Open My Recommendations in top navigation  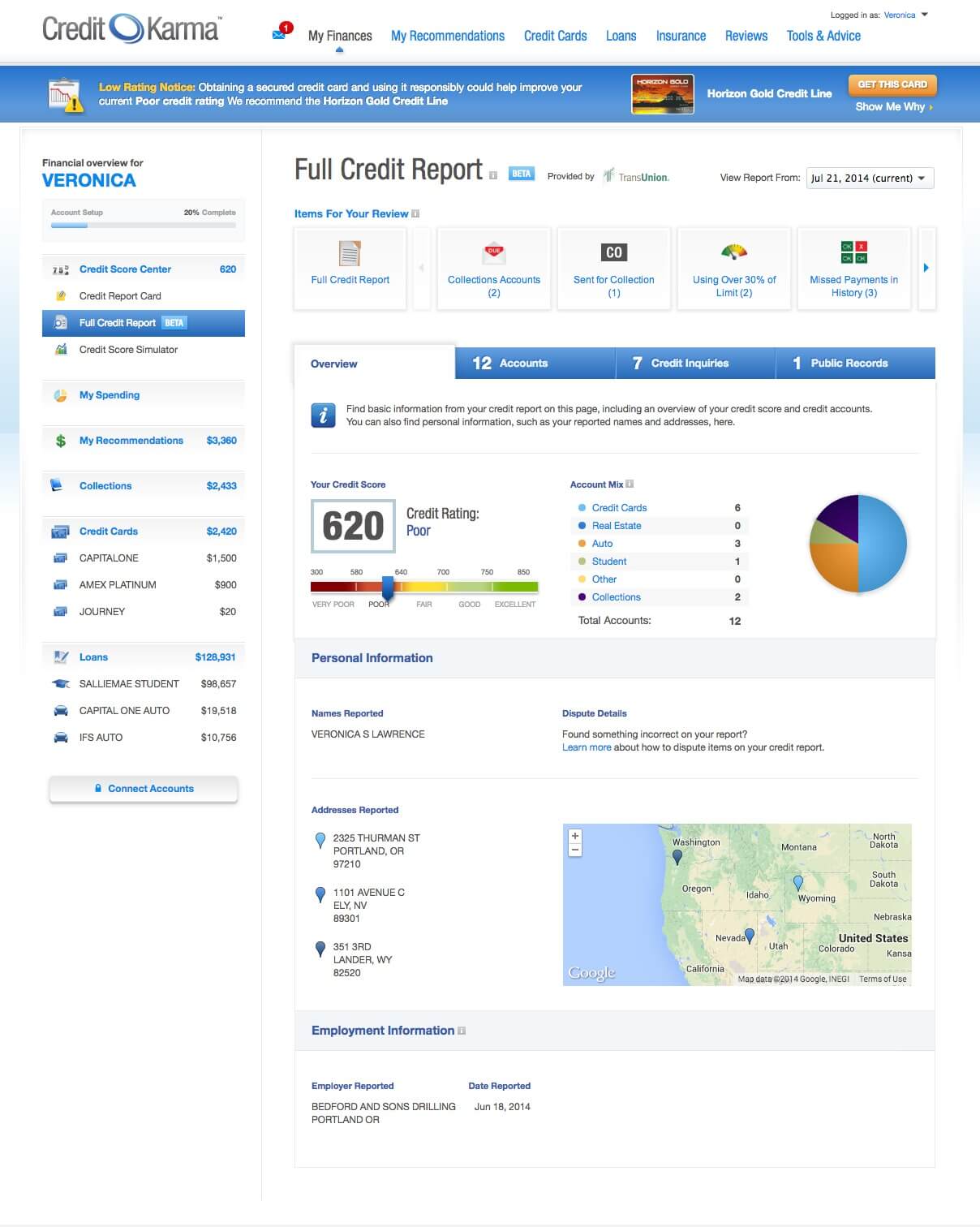point(448,36)
